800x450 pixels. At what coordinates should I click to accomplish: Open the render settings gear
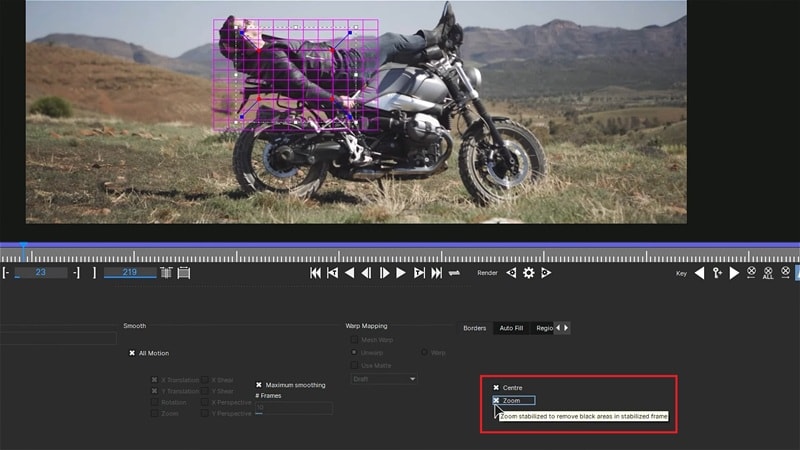pyautogui.click(x=529, y=273)
